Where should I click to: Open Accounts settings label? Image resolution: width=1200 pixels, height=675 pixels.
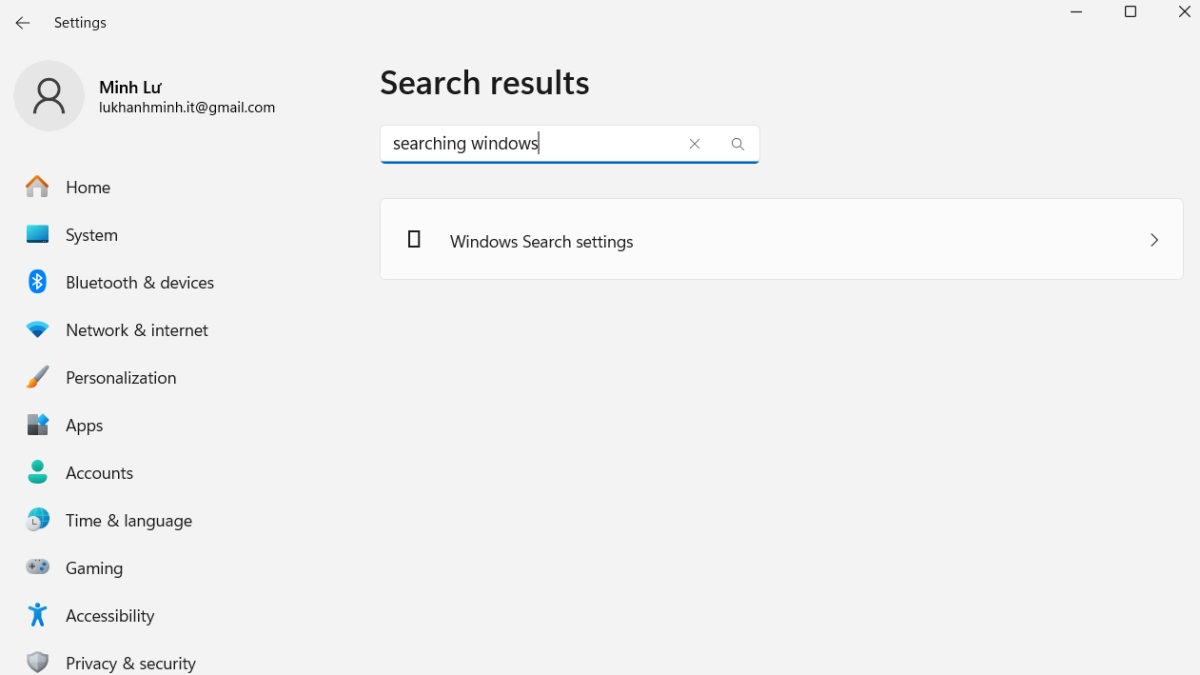tap(99, 473)
